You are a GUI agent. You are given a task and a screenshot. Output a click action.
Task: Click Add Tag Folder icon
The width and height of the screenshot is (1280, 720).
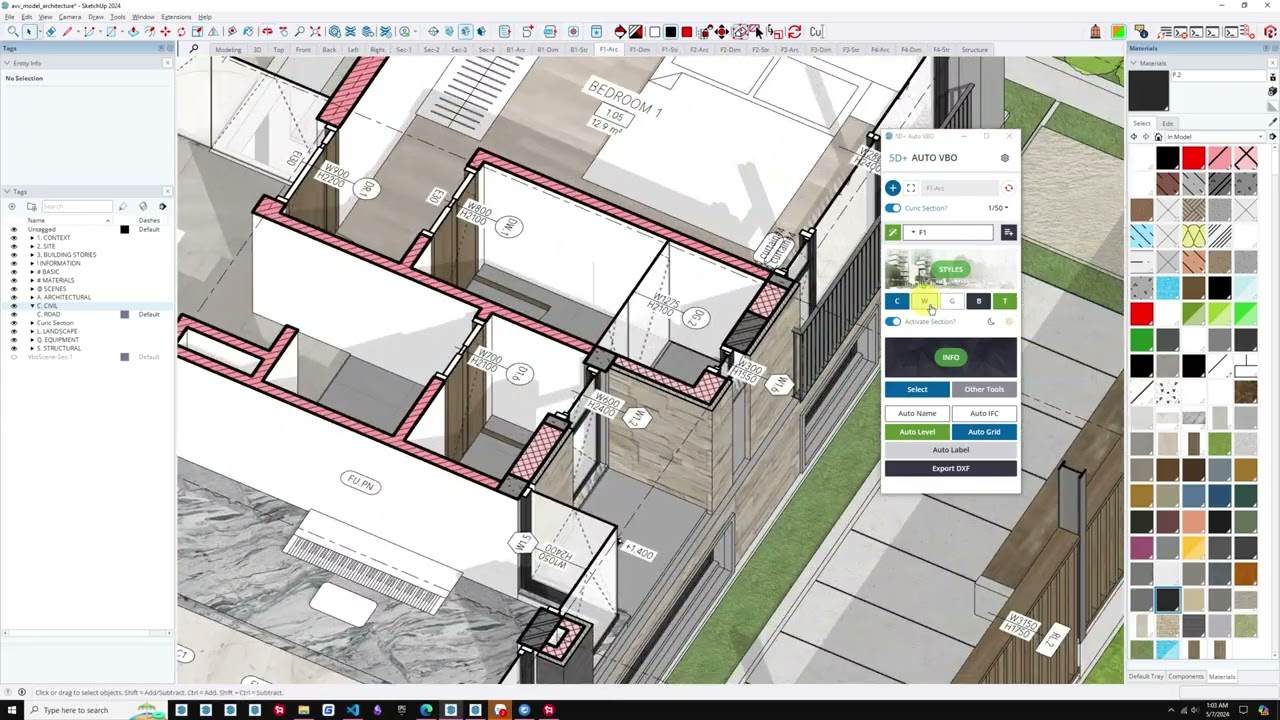(32, 207)
